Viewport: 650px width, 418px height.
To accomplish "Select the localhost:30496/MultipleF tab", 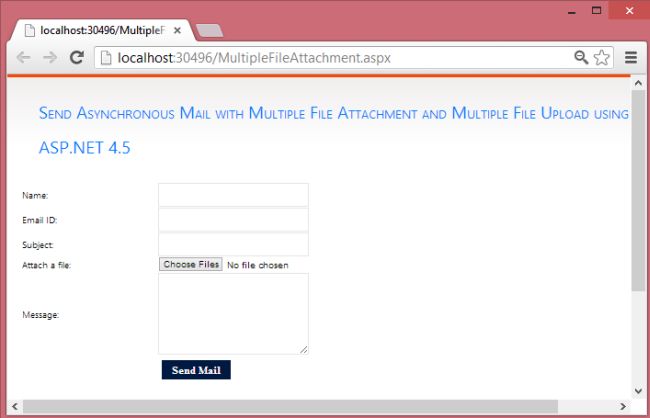I will [x=102, y=31].
